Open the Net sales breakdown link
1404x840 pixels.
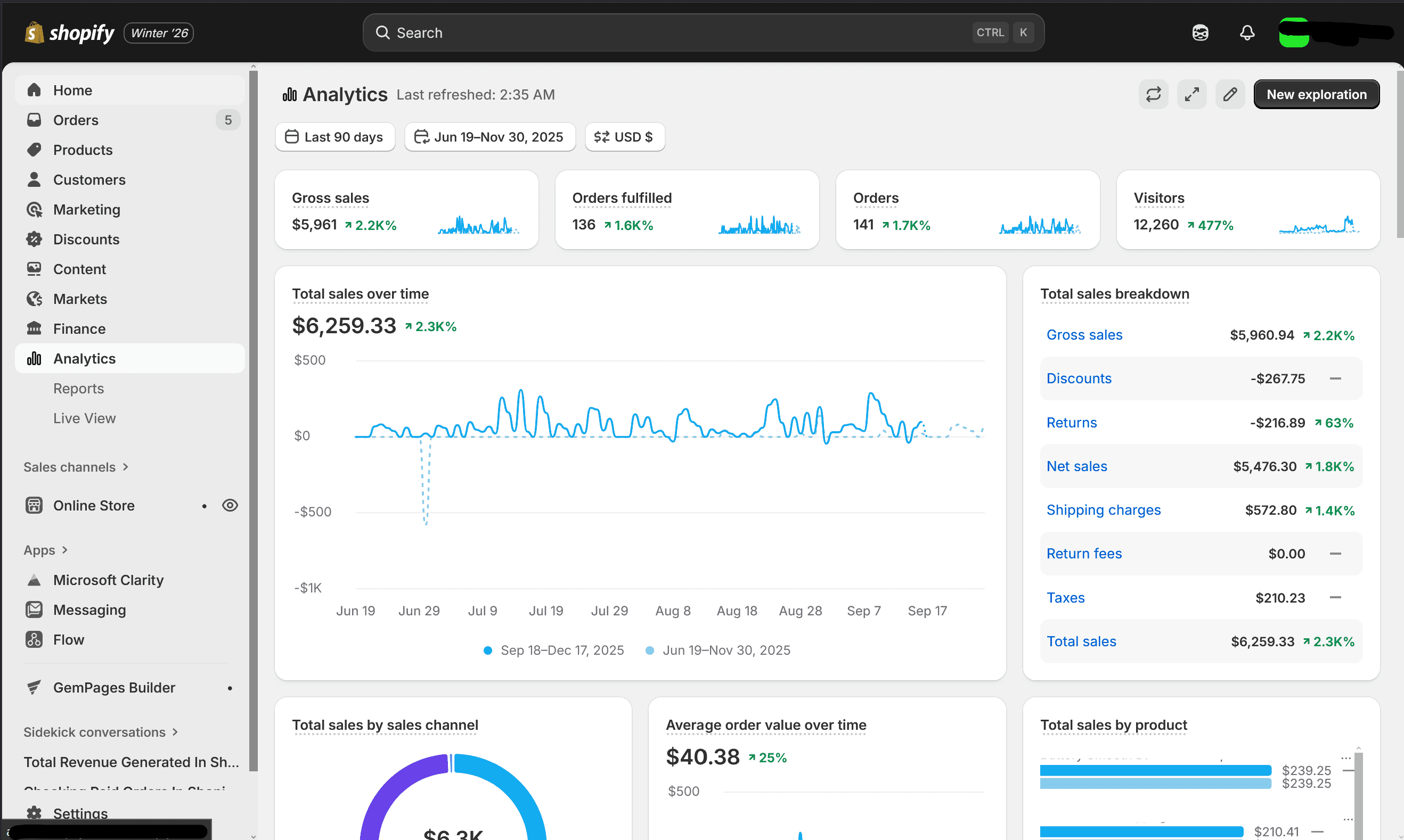pyautogui.click(x=1076, y=466)
